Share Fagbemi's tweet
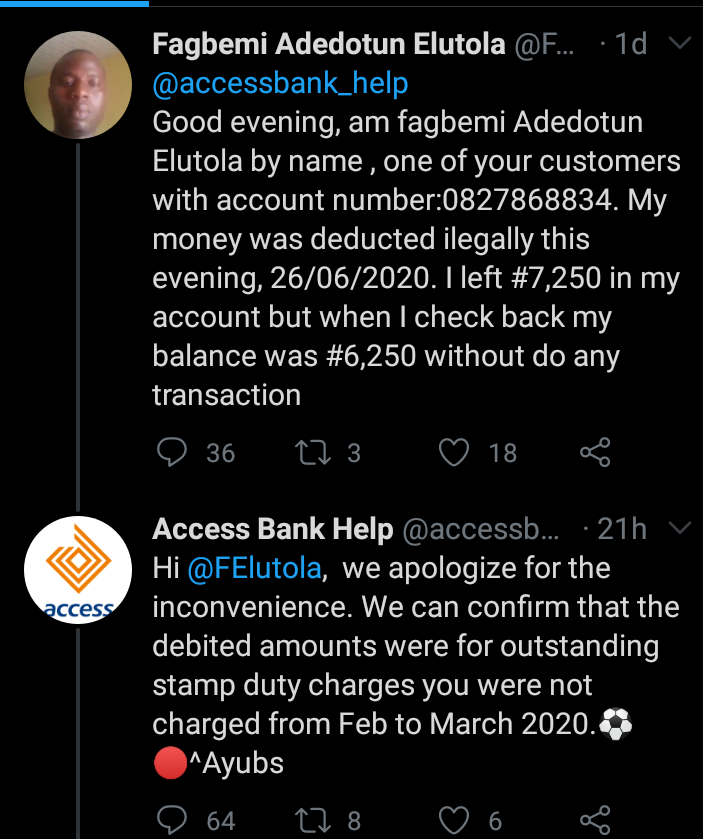The width and height of the screenshot is (703, 839). [x=595, y=453]
